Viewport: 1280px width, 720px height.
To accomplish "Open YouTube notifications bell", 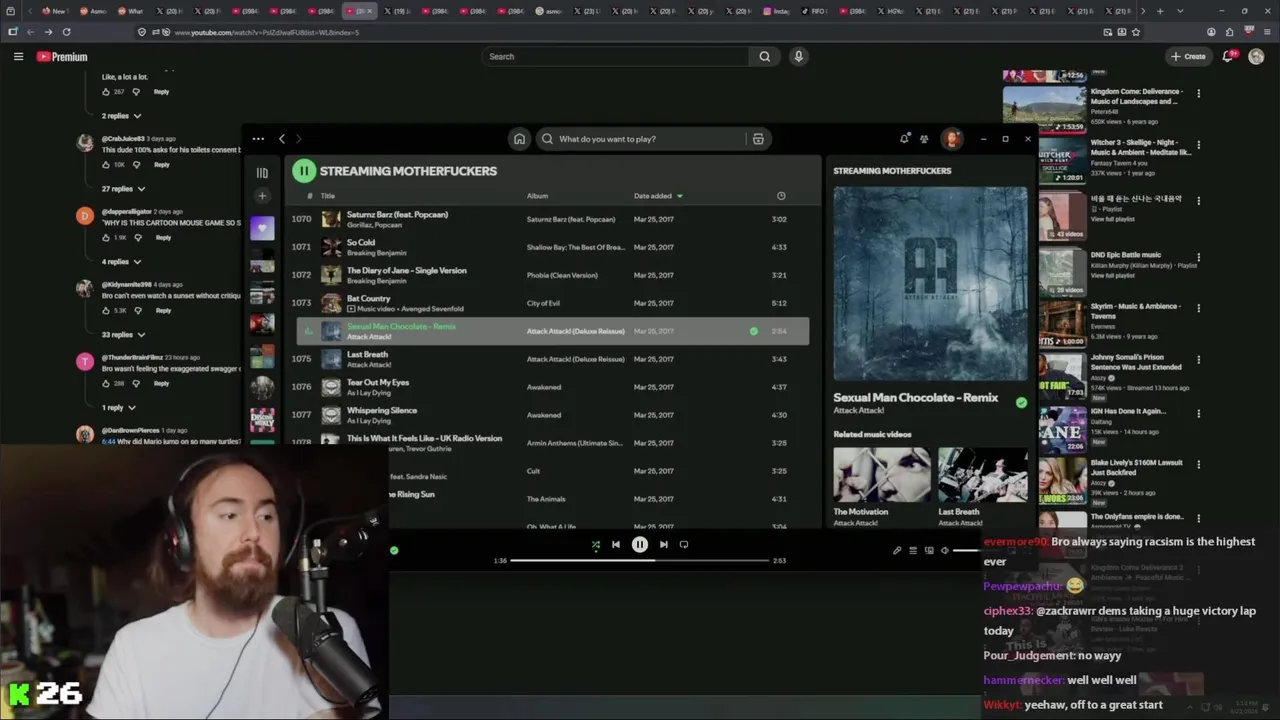I will 1228,57.
